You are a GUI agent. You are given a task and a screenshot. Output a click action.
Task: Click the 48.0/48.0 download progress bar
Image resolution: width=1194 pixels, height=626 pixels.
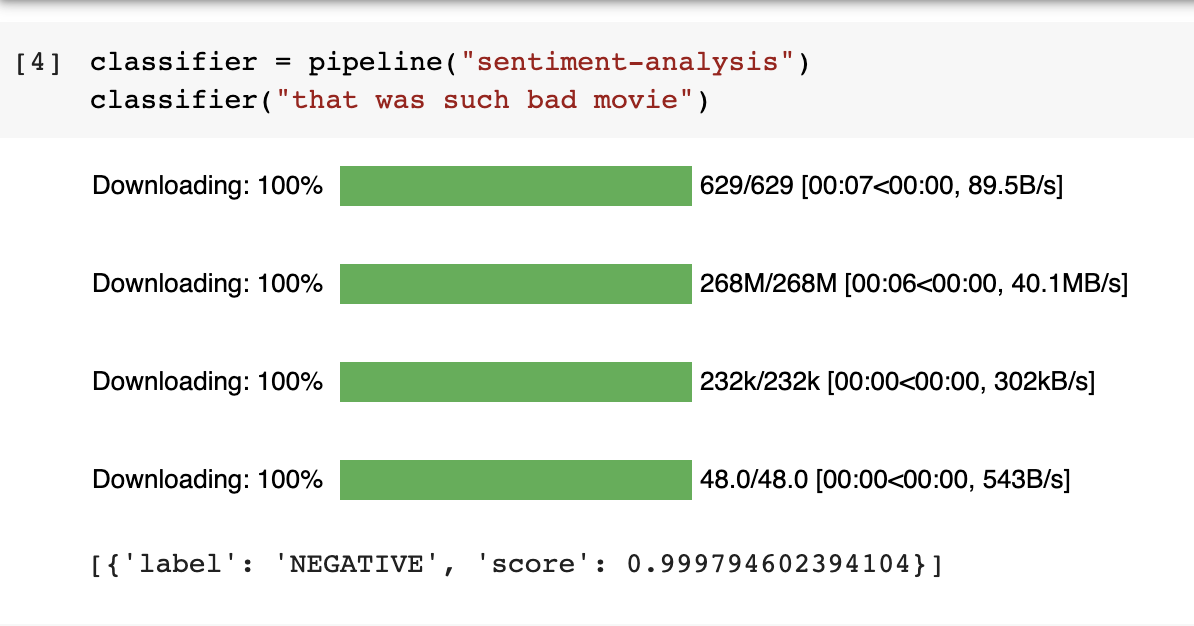coord(516,480)
